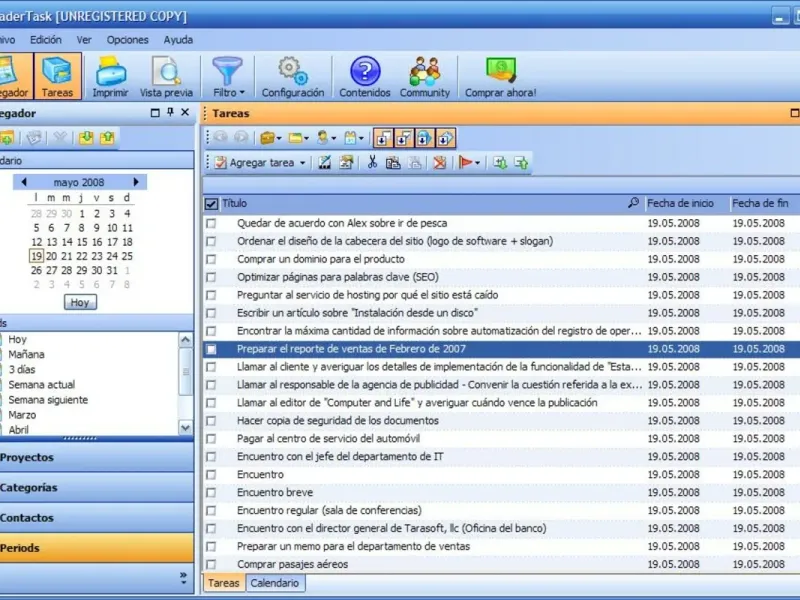This screenshot has height=600, width=800.
Task: Open the Contactos navigator section
Action: pos(96,517)
